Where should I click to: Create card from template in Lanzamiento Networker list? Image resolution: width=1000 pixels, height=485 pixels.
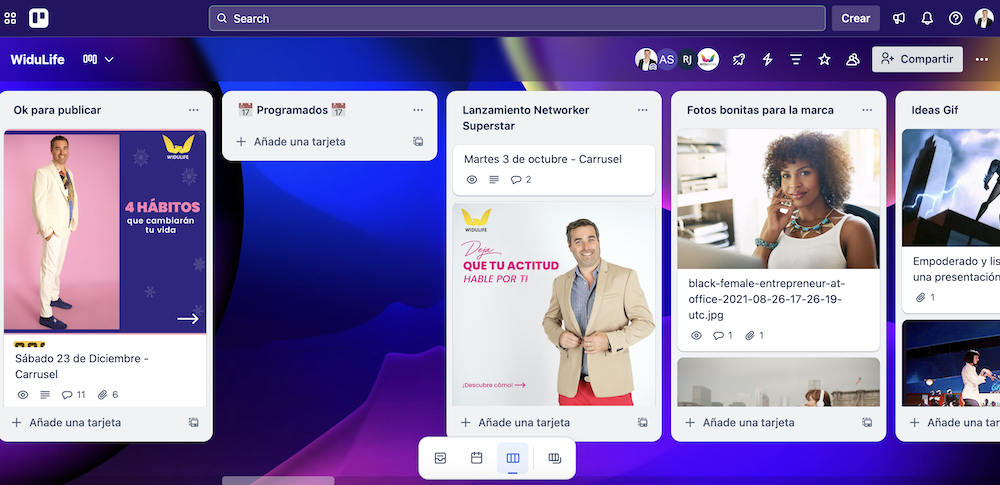pos(643,422)
